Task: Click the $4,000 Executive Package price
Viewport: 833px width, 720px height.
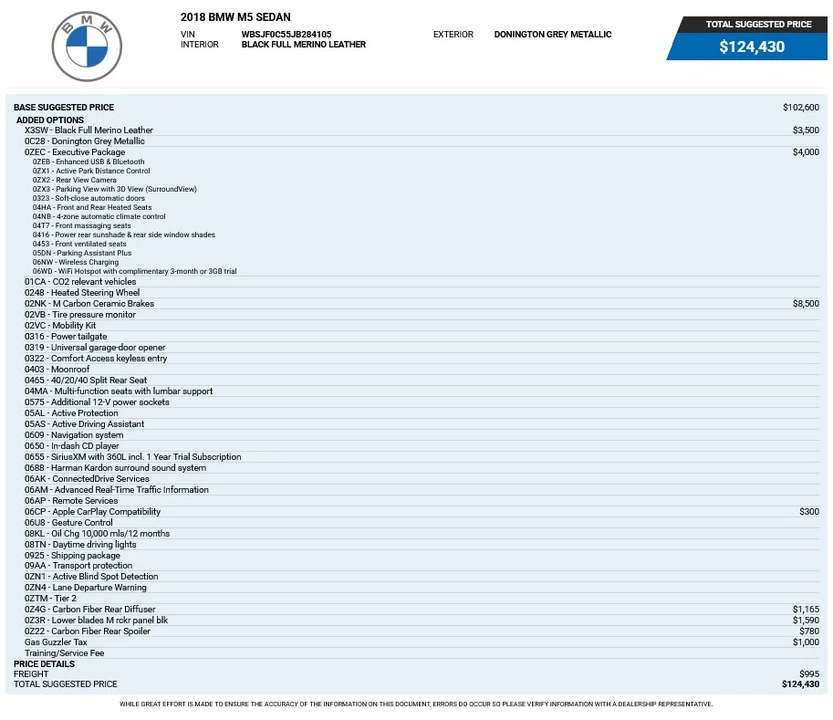Action: tap(806, 152)
